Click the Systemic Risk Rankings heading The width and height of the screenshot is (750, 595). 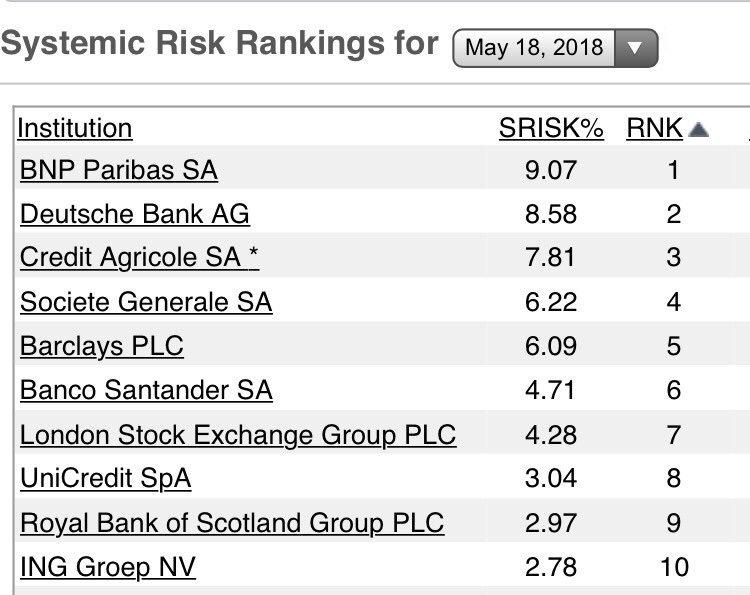(220, 43)
